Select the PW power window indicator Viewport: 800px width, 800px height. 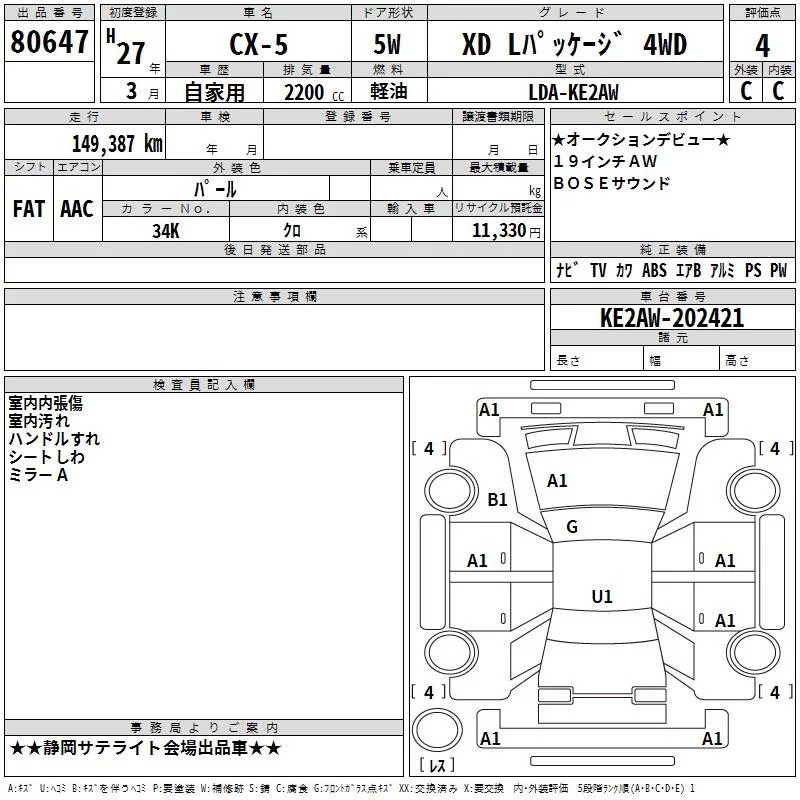[778, 270]
